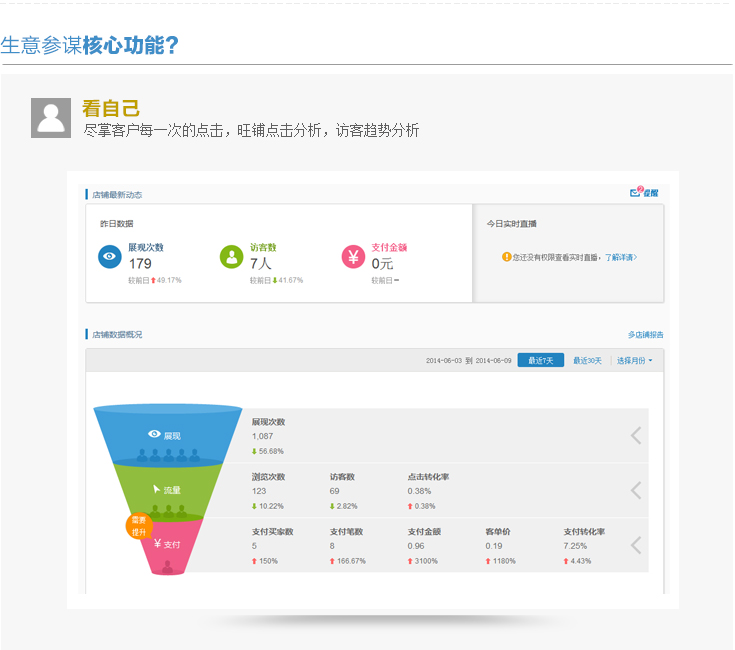This screenshot has height=650, width=735.
Task: Click the 41.67% decrease indicator
Action: point(287,280)
